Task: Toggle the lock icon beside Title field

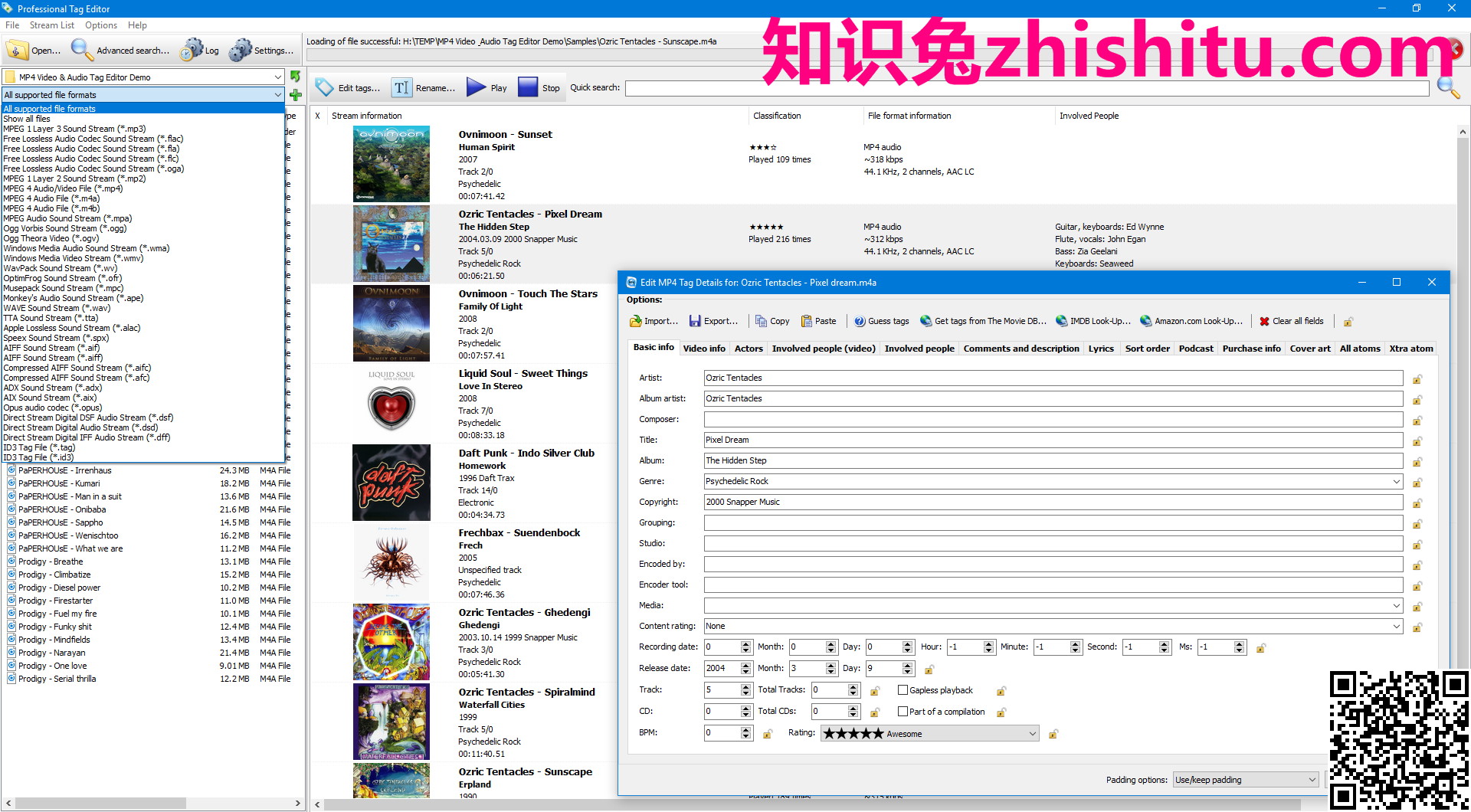Action: [x=1417, y=441]
